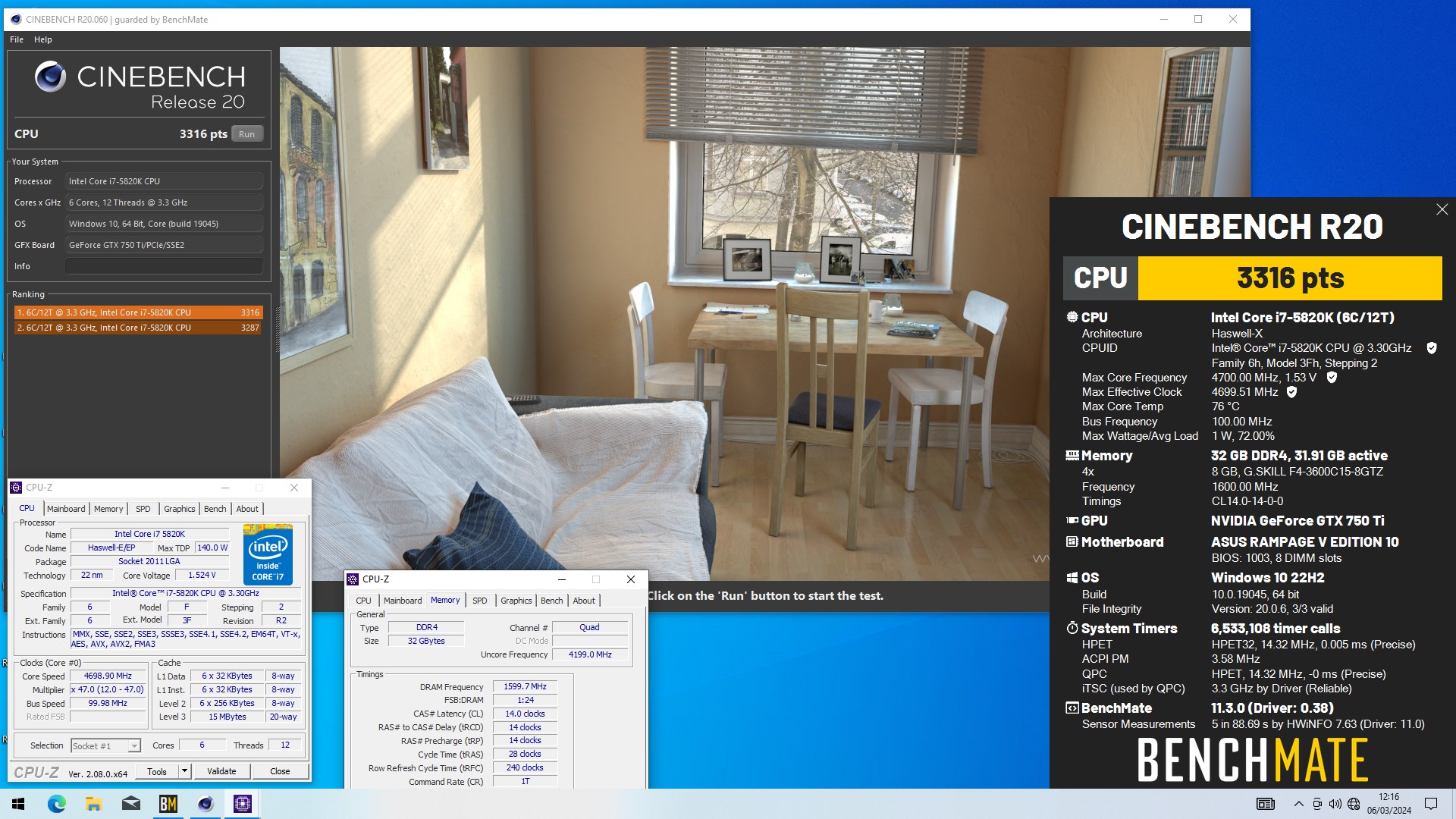
Task: Switch to CPU-Z via its taskbar icon
Action: (x=243, y=804)
